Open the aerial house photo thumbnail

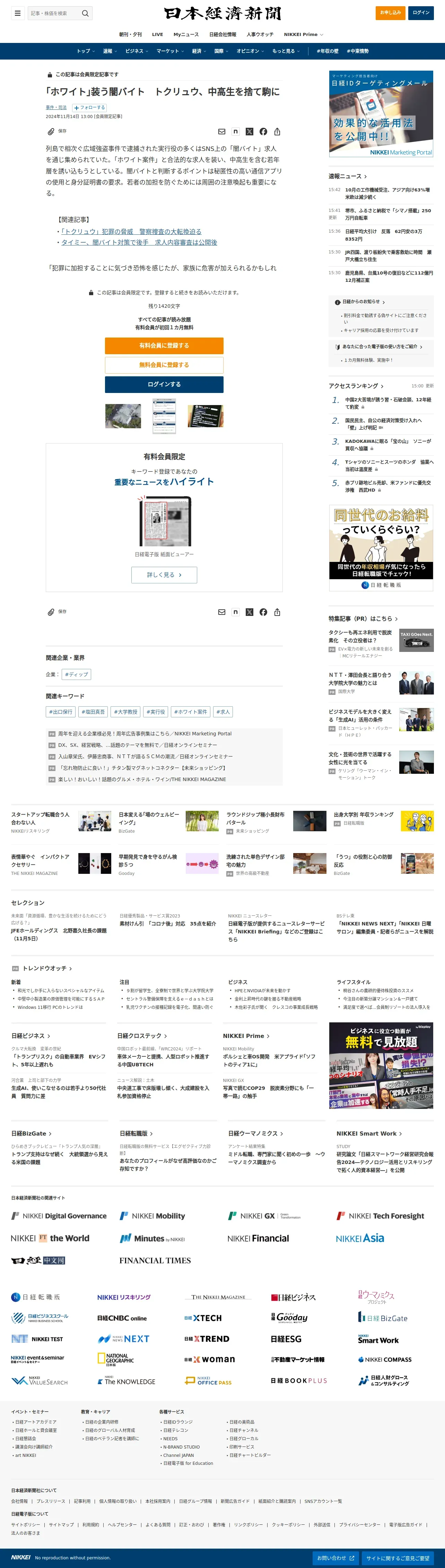tap(123, 416)
